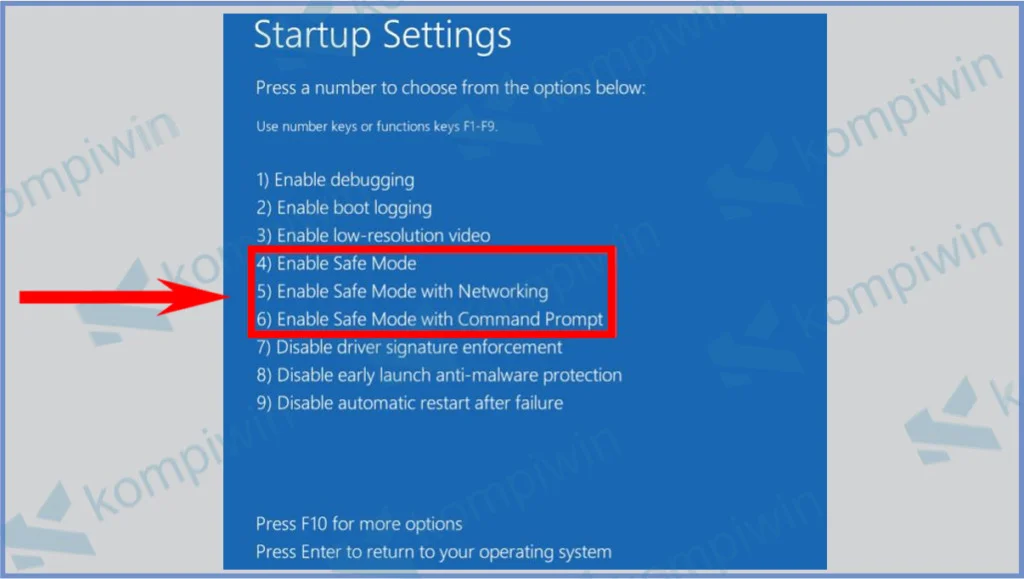This screenshot has height=579, width=1024.
Task: Pick Disable automatic restart after failure
Action: pyautogui.click(x=409, y=404)
